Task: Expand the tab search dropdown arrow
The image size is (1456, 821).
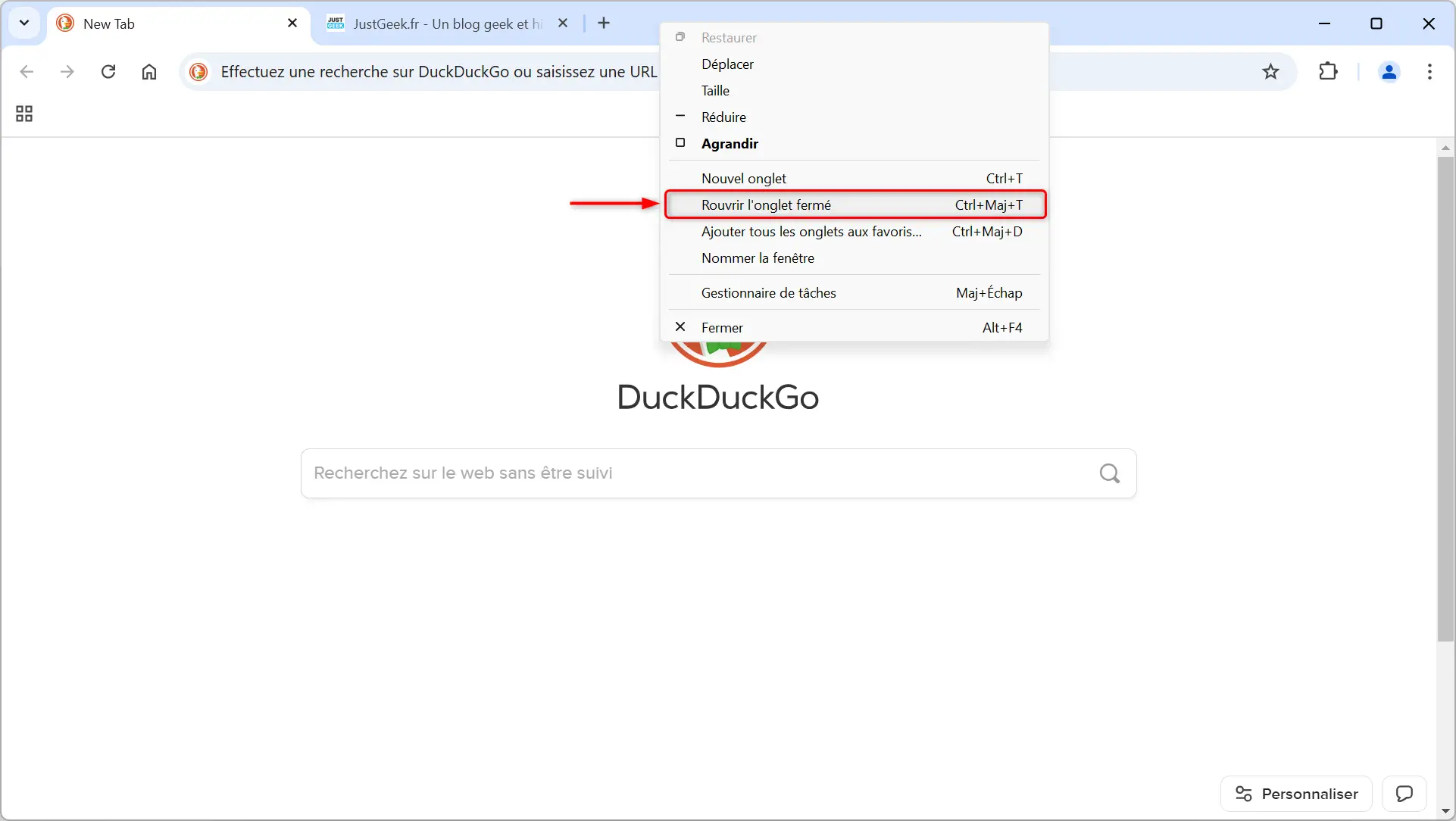Action: (24, 23)
